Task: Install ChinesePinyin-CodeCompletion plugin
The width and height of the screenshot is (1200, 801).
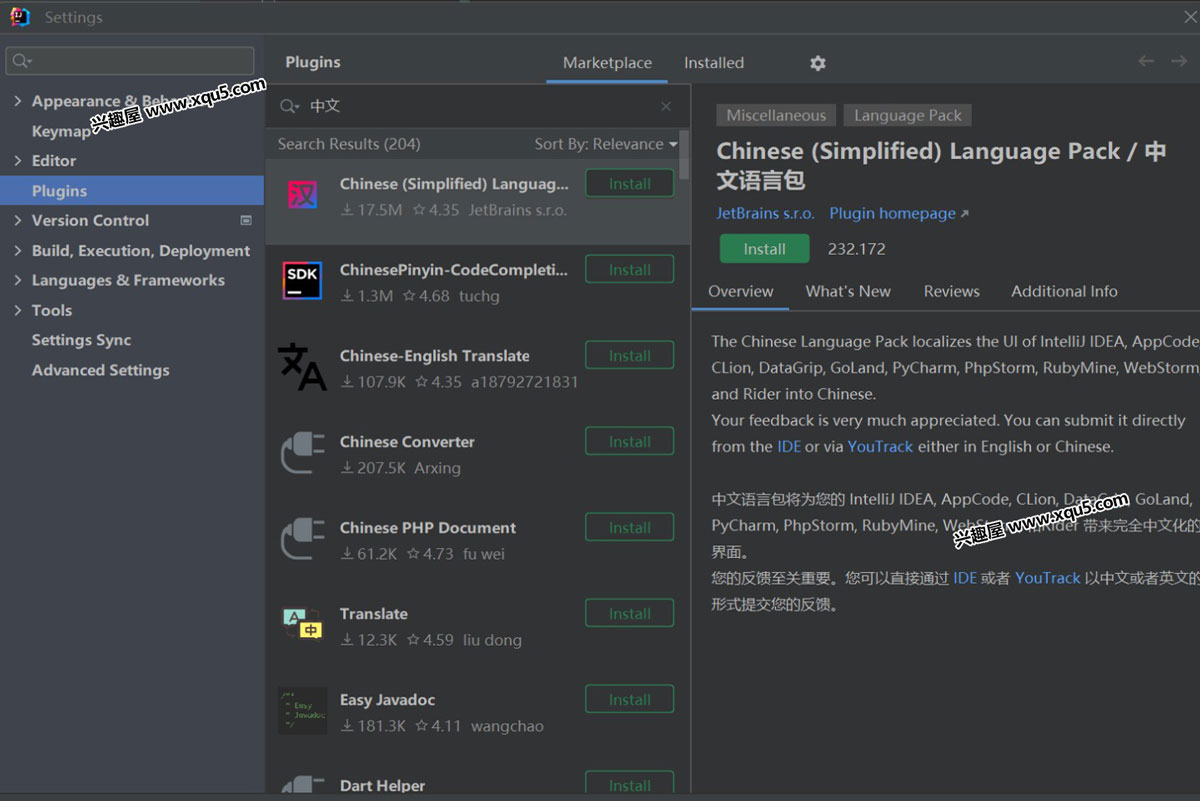Action: pyautogui.click(x=630, y=270)
